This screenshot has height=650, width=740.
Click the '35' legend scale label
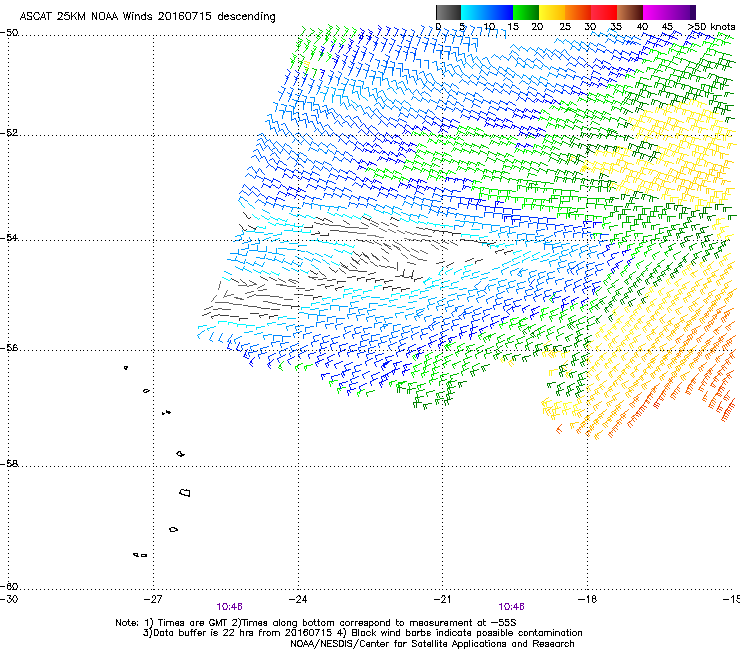coord(616,27)
